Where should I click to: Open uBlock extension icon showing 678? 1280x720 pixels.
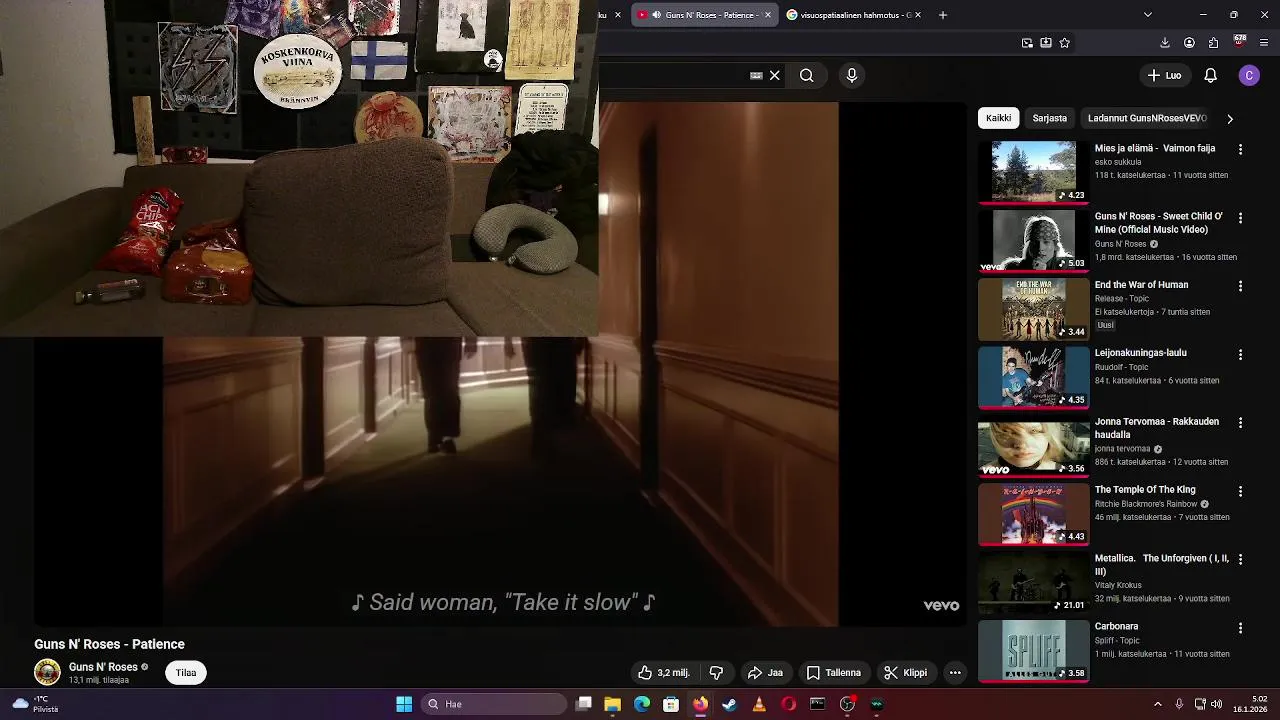[1240, 42]
